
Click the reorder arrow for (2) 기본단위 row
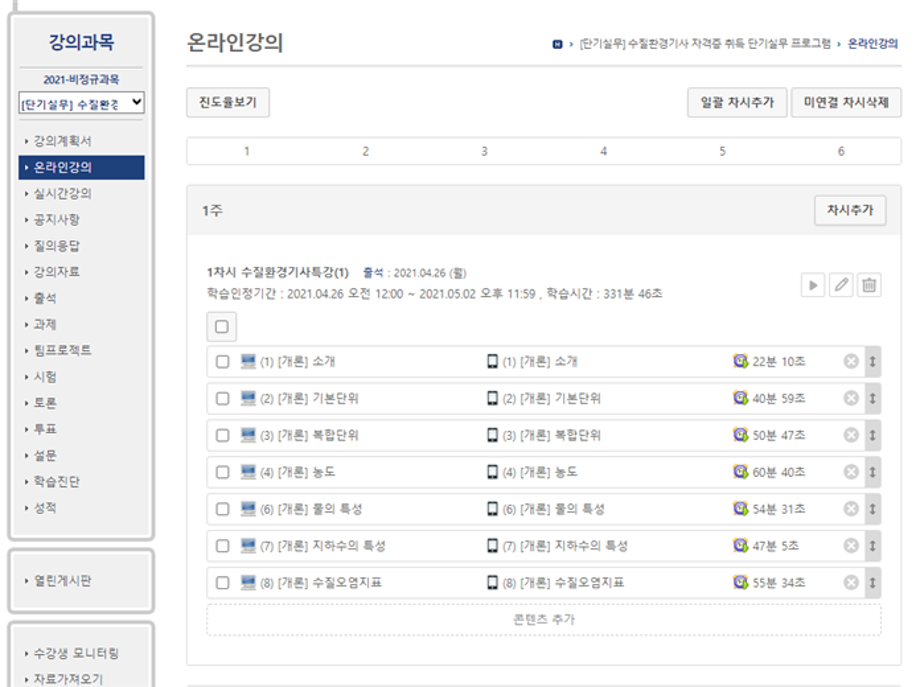872,398
